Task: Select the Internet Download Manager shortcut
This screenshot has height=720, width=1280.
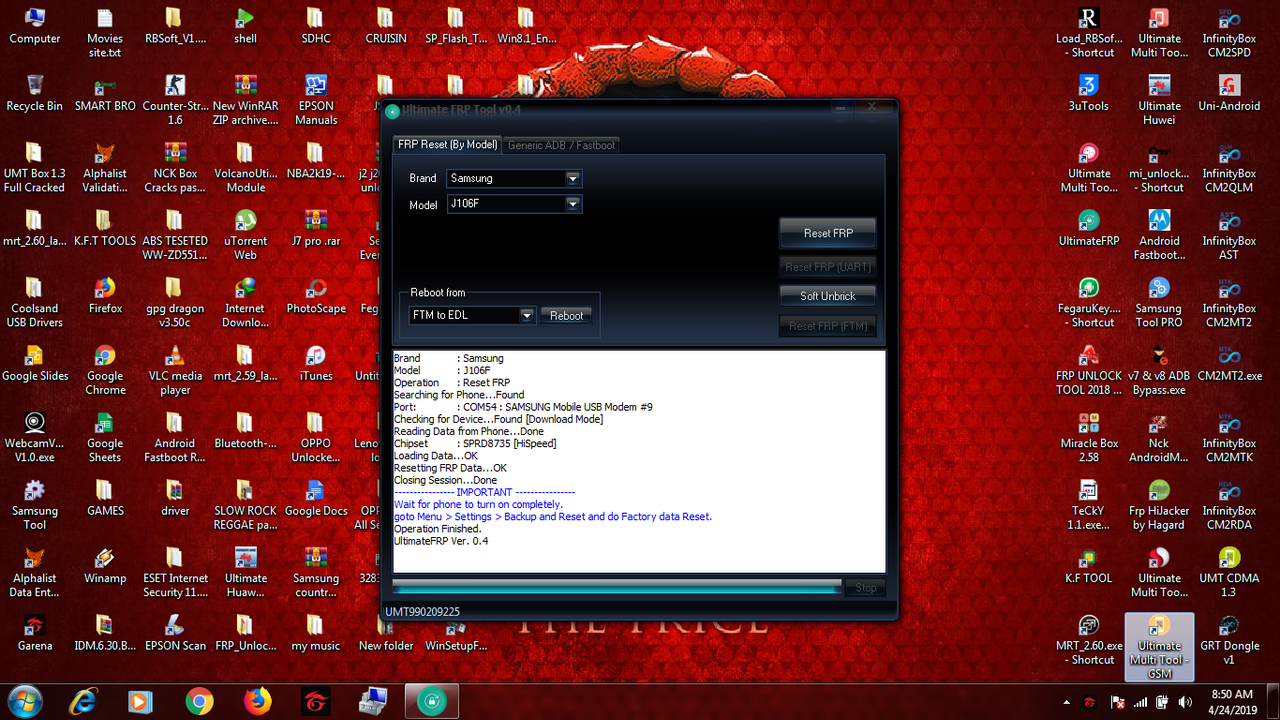Action: pos(245,302)
